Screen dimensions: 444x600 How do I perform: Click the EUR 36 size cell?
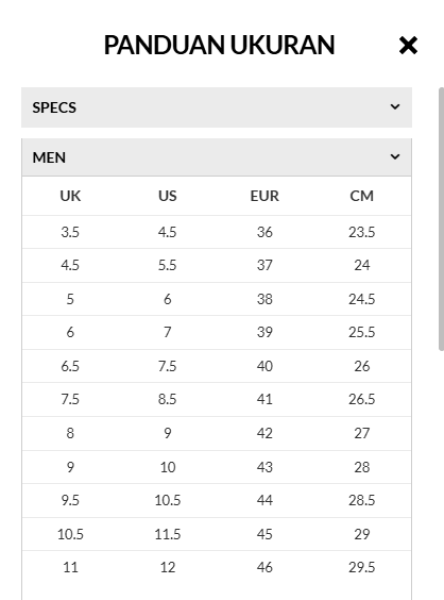coord(264,232)
